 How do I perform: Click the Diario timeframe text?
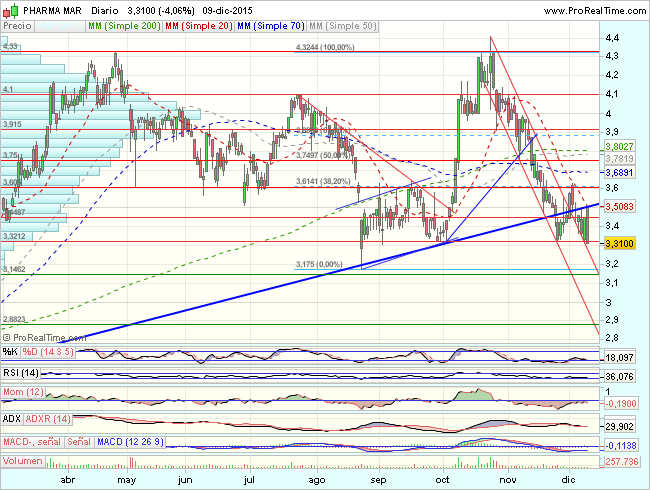104,10
